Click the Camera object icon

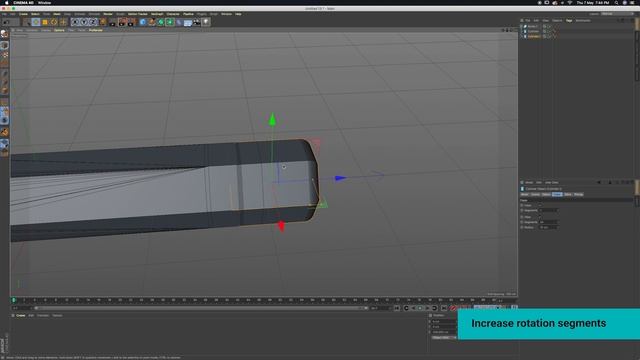point(197,22)
